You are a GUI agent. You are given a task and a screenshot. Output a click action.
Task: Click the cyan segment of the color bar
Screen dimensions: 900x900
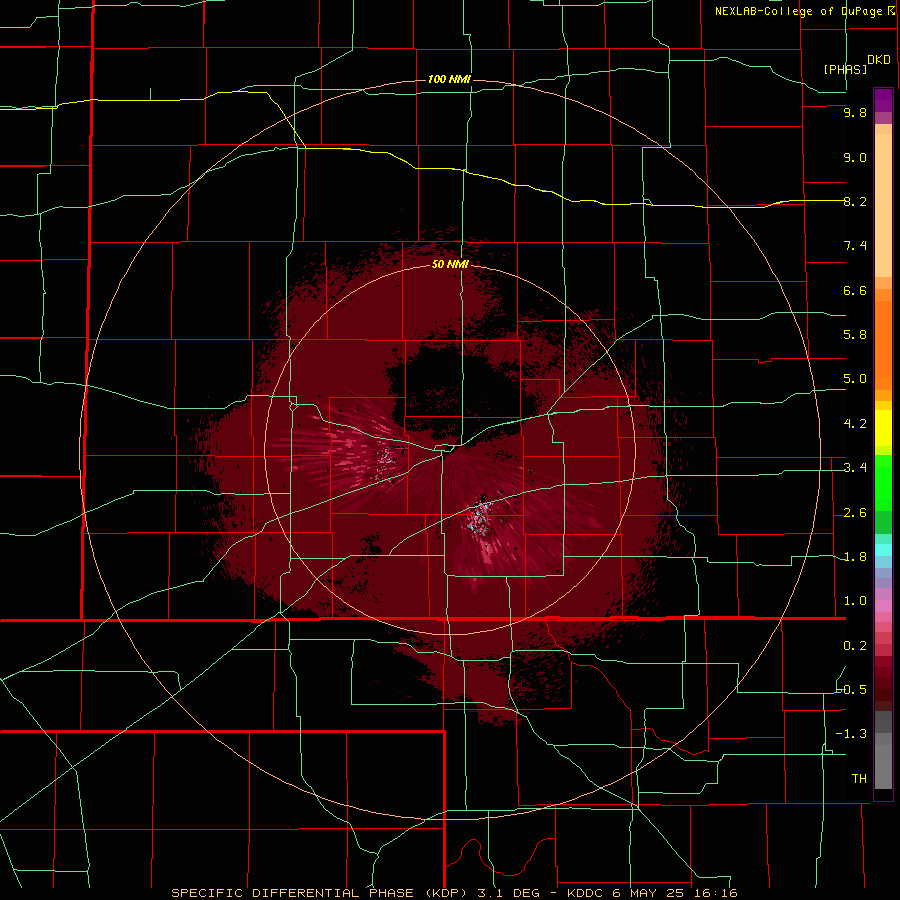(883, 550)
